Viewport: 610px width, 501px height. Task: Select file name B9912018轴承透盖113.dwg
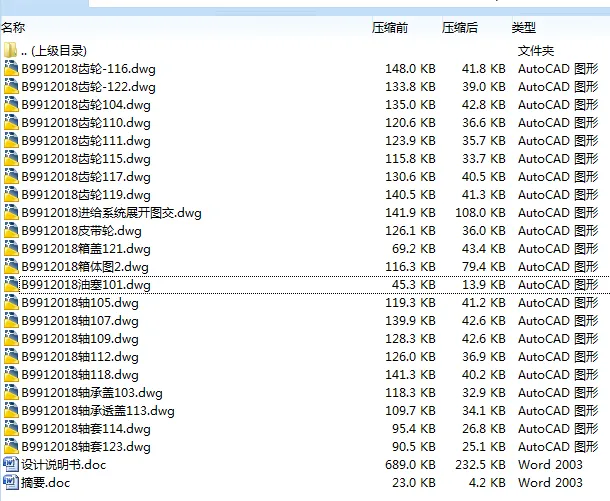pos(98,411)
